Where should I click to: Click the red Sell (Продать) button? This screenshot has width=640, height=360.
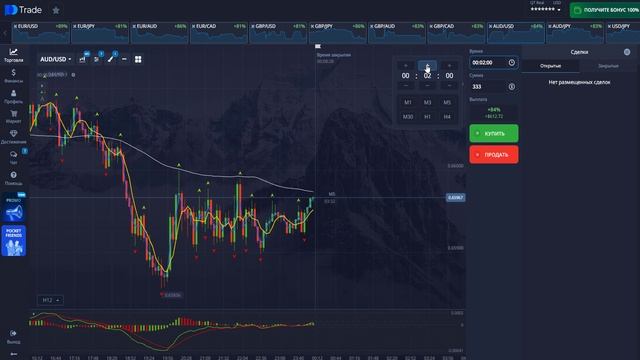click(x=494, y=155)
